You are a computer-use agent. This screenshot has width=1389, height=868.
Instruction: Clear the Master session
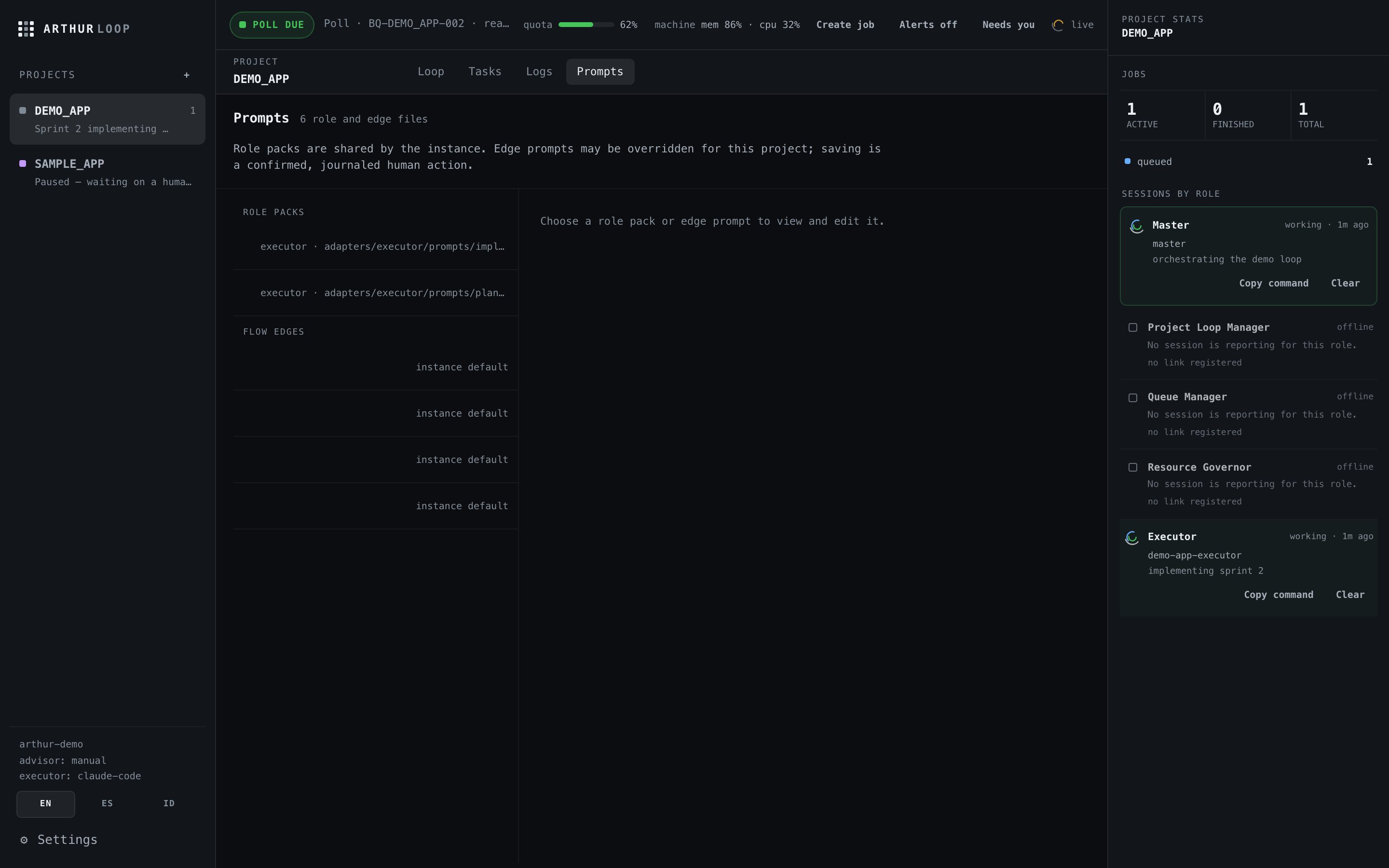[x=1346, y=284]
